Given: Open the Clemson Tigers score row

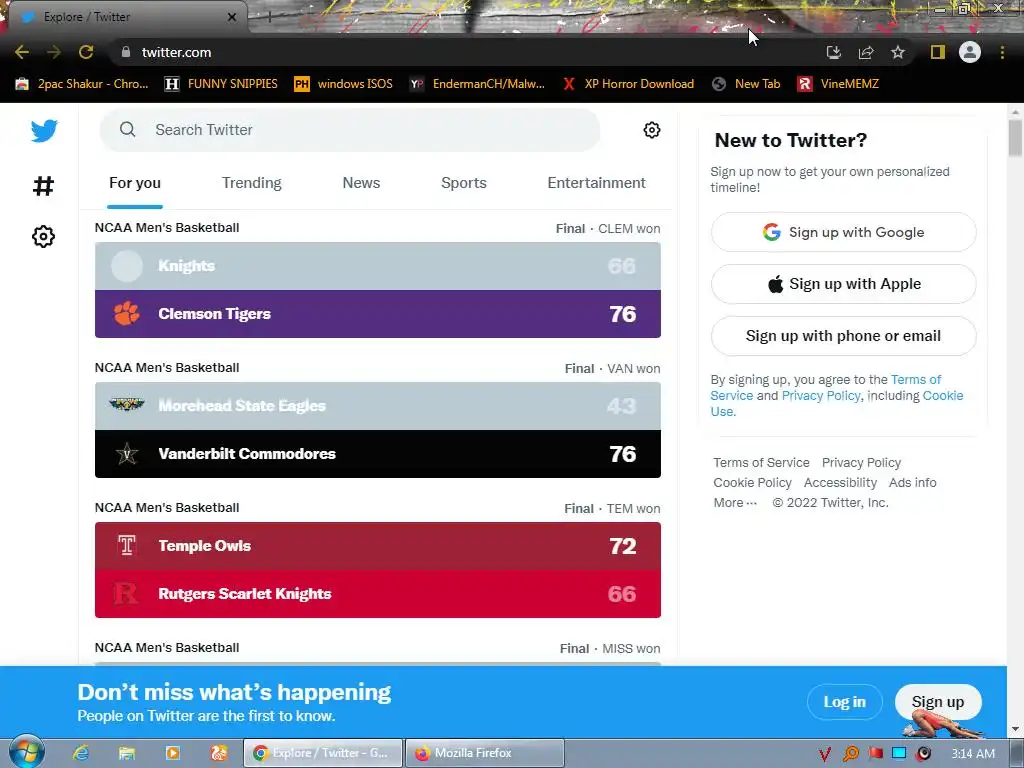Looking at the screenshot, I should point(377,313).
